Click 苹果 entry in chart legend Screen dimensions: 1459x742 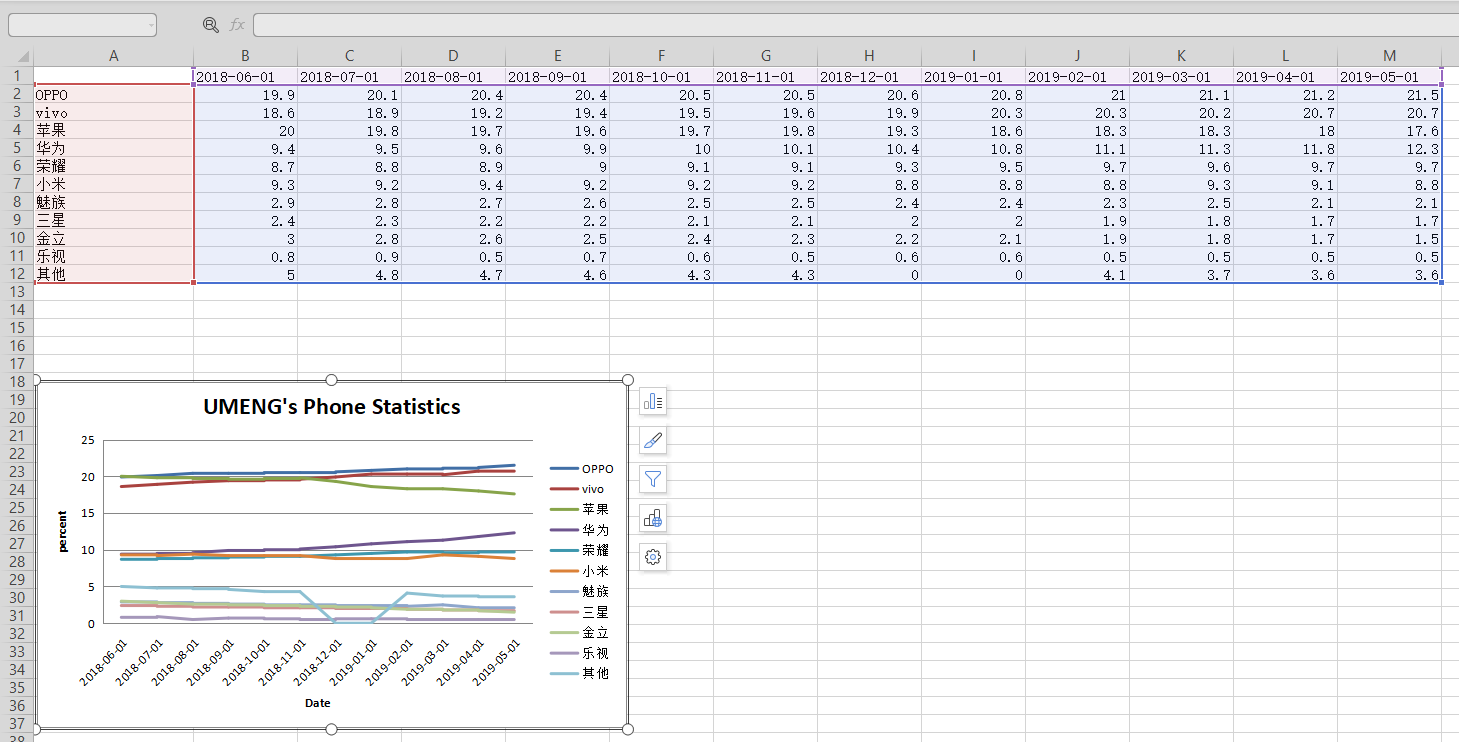(580, 510)
